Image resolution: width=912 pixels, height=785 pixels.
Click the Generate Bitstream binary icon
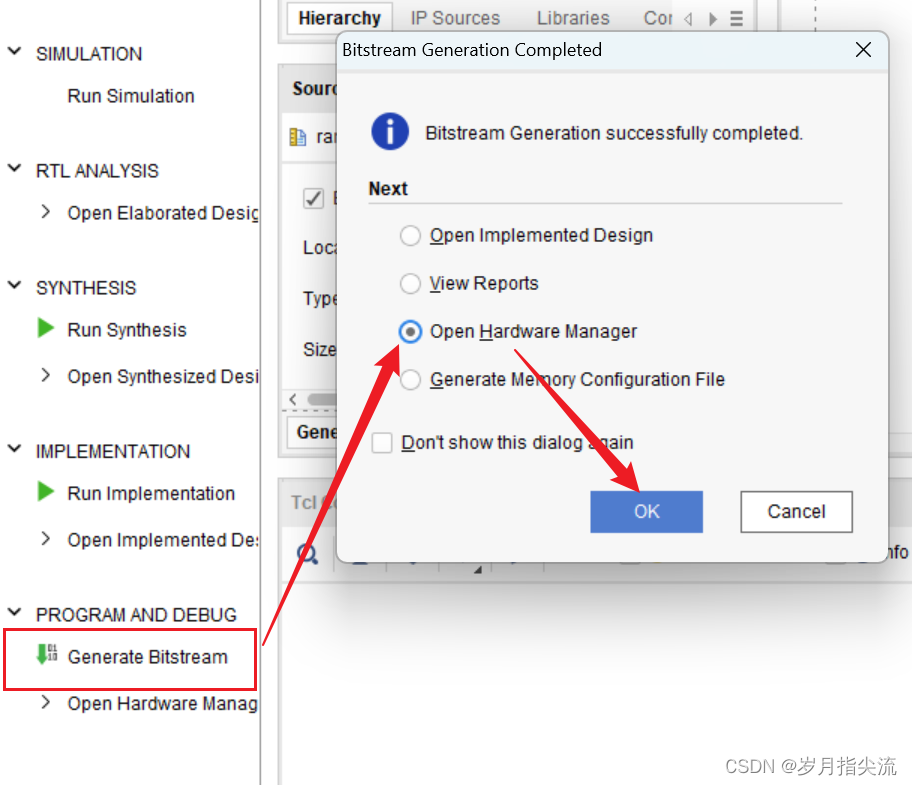pyautogui.click(x=47, y=654)
